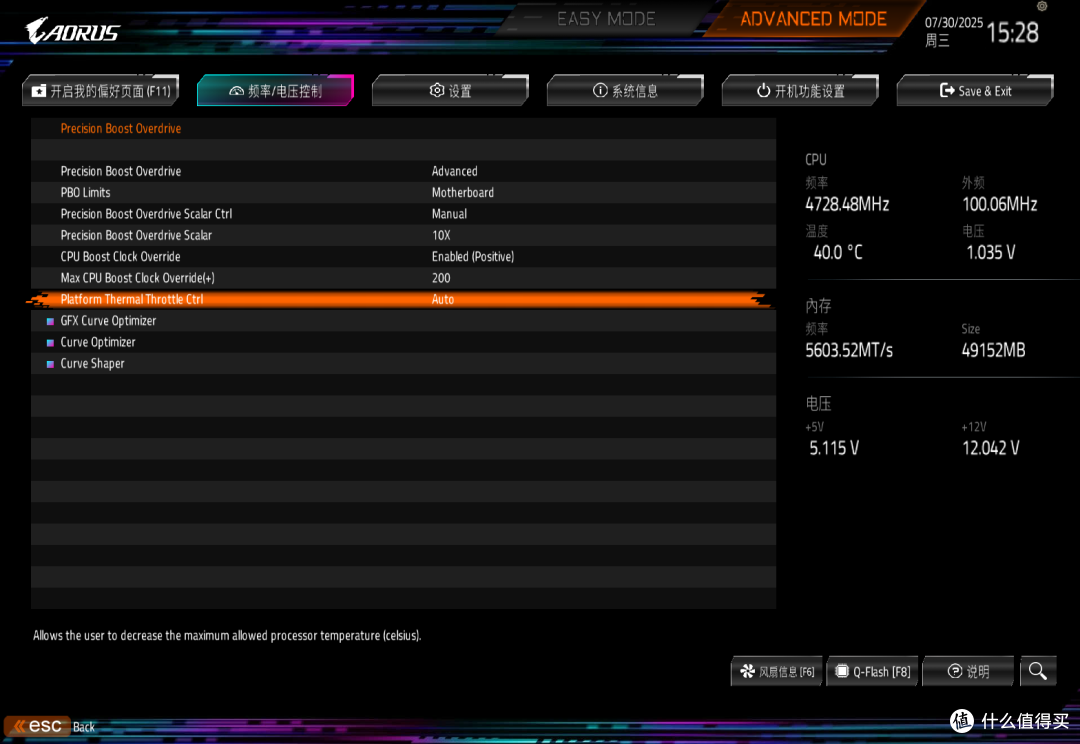This screenshot has width=1080, height=744.
Task: Change Precision Boost Overdrive Scalar Ctrl Manual
Action: pos(449,214)
